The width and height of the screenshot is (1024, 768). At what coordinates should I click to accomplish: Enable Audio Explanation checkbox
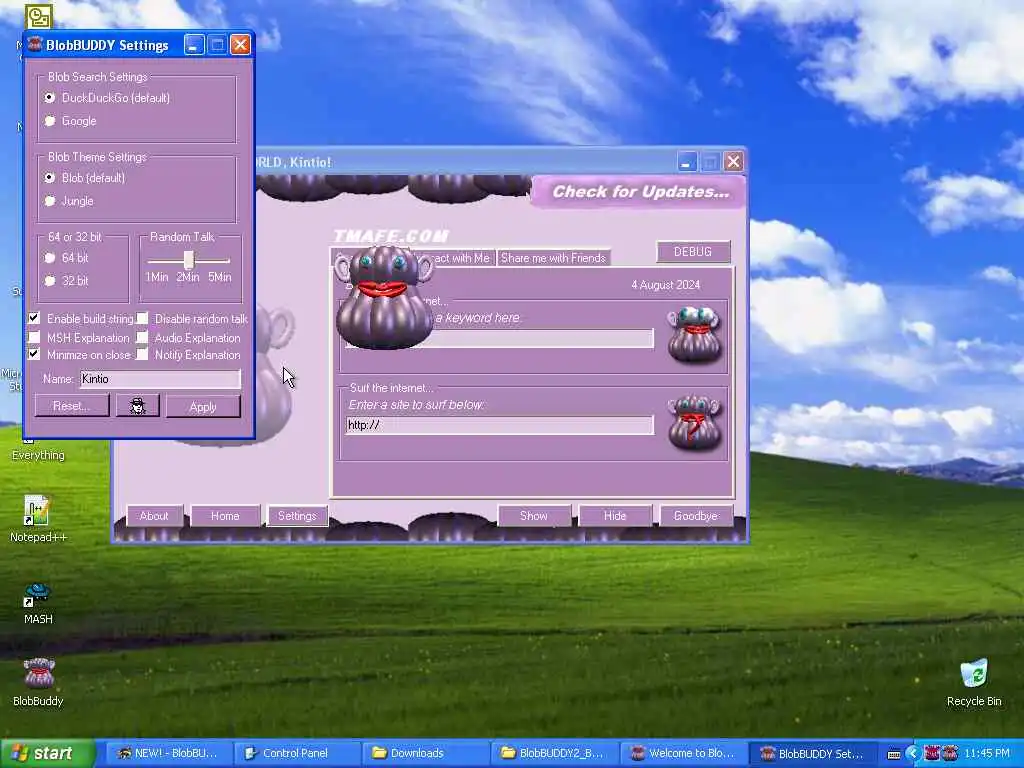[142, 337]
